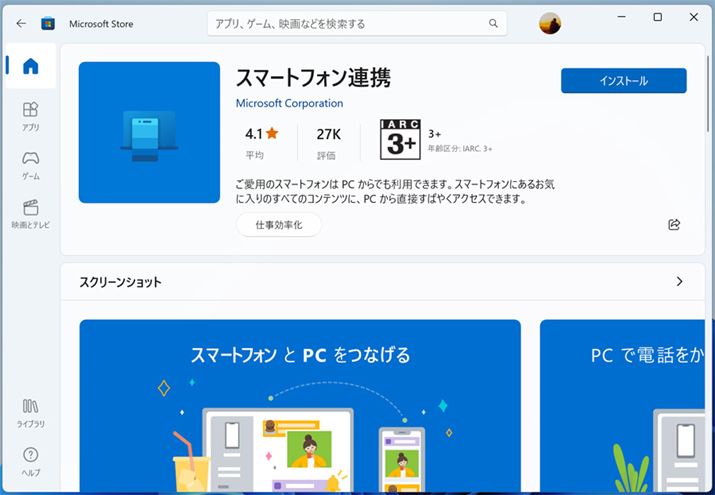This screenshot has width=715, height=495.
Task: Click the app description text
Action: [x=395, y=191]
